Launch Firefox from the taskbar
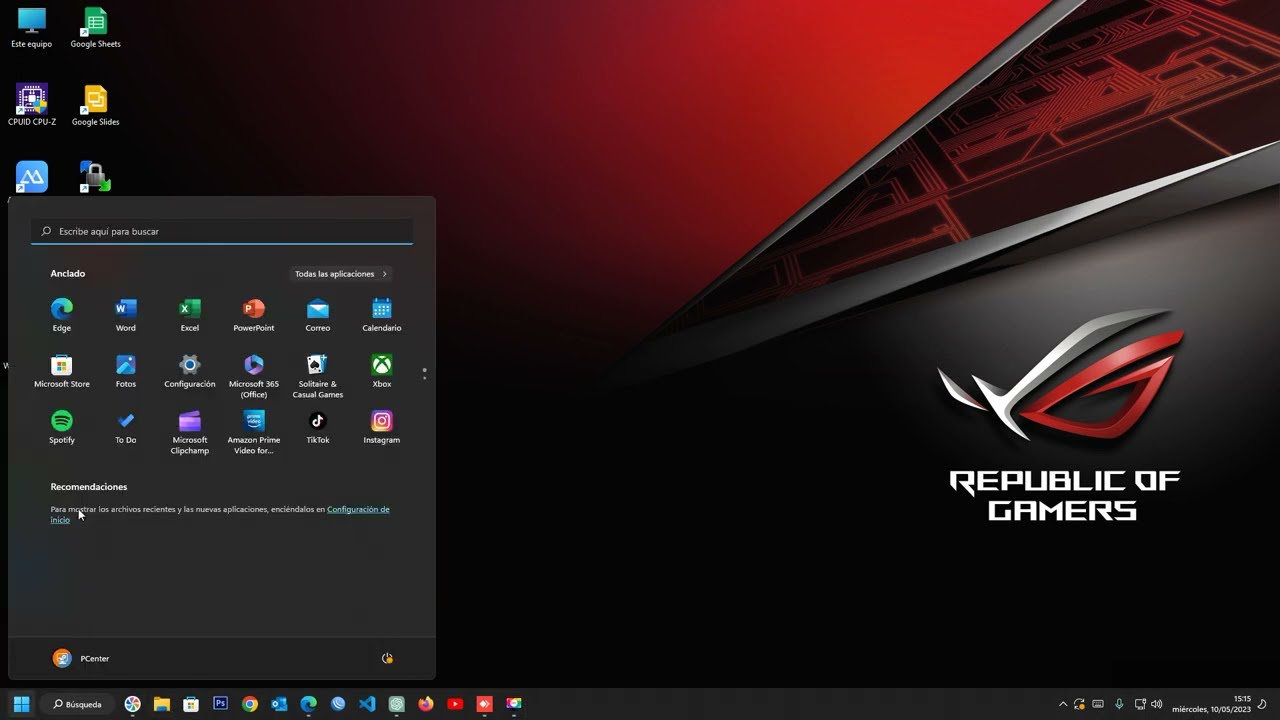This screenshot has width=1280, height=720. (426, 704)
